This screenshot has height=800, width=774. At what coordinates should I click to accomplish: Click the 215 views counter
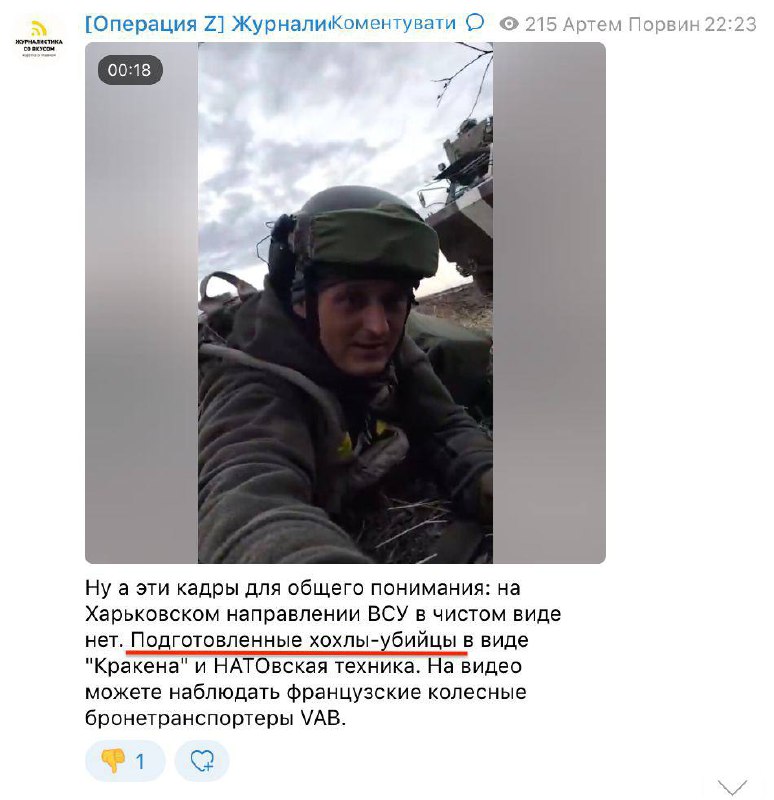[541, 24]
